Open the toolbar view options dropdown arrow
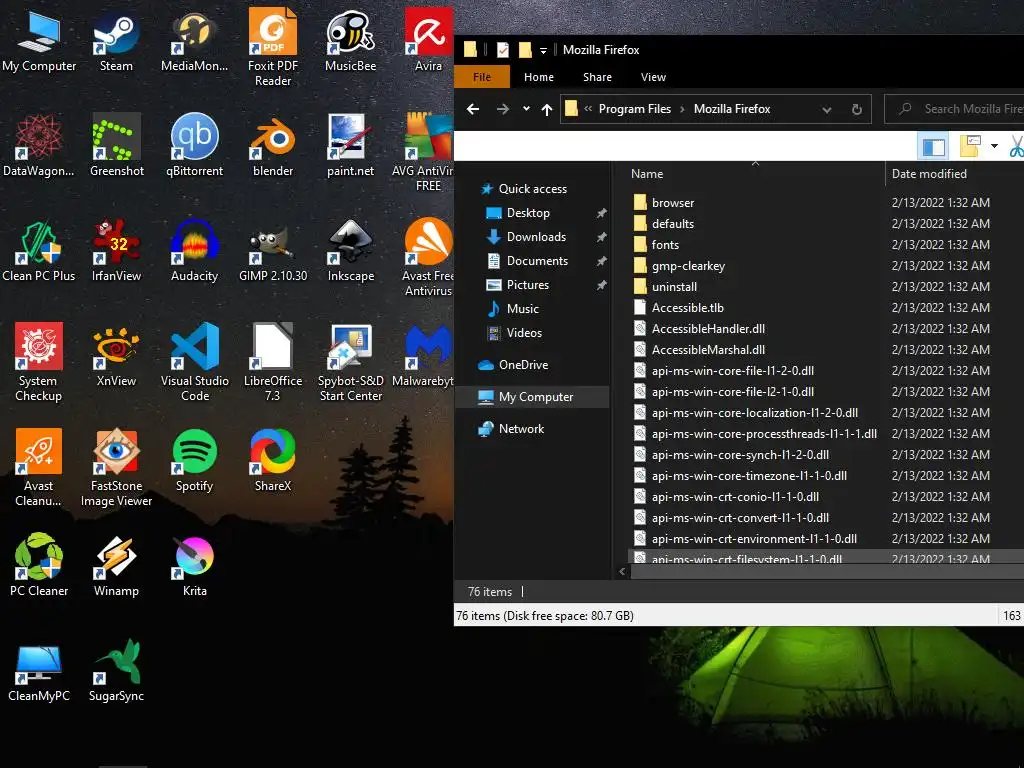The width and height of the screenshot is (1024, 768). pos(993,146)
